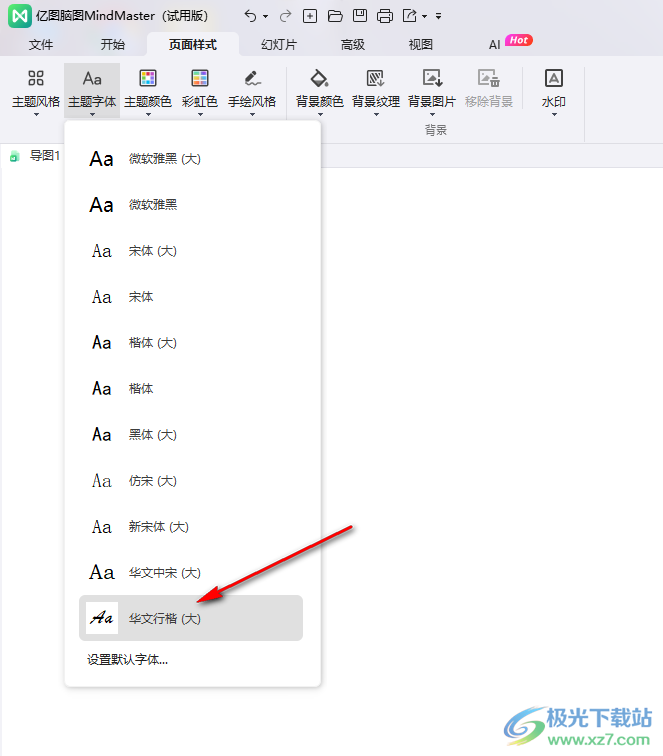Image resolution: width=663 pixels, height=756 pixels.
Task: Click the Print icon in the title bar
Action: tap(385, 16)
